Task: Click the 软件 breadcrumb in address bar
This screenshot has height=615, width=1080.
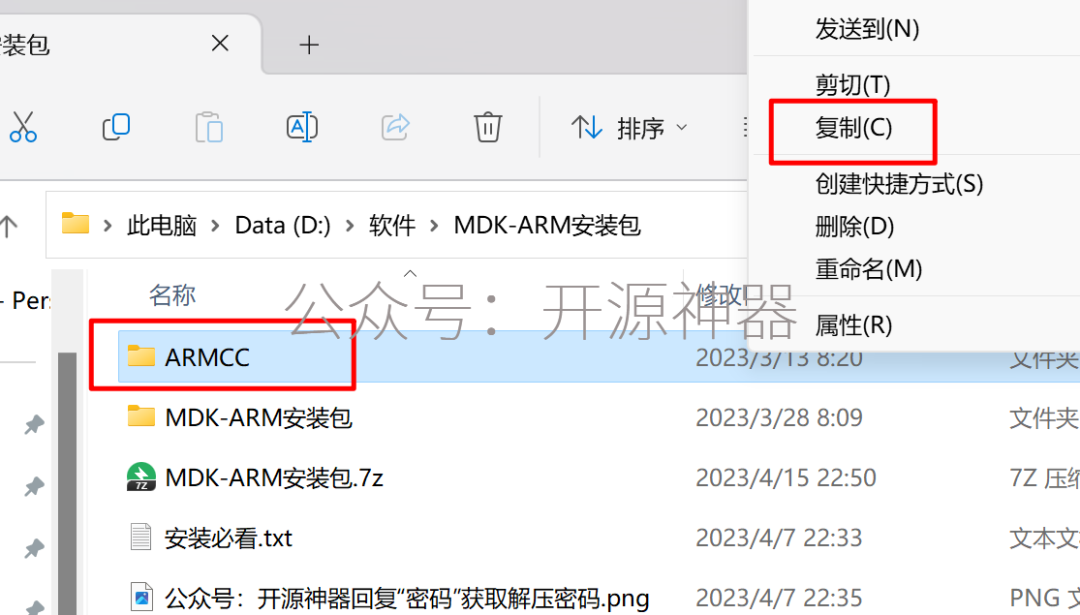Action: click(392, 225)
